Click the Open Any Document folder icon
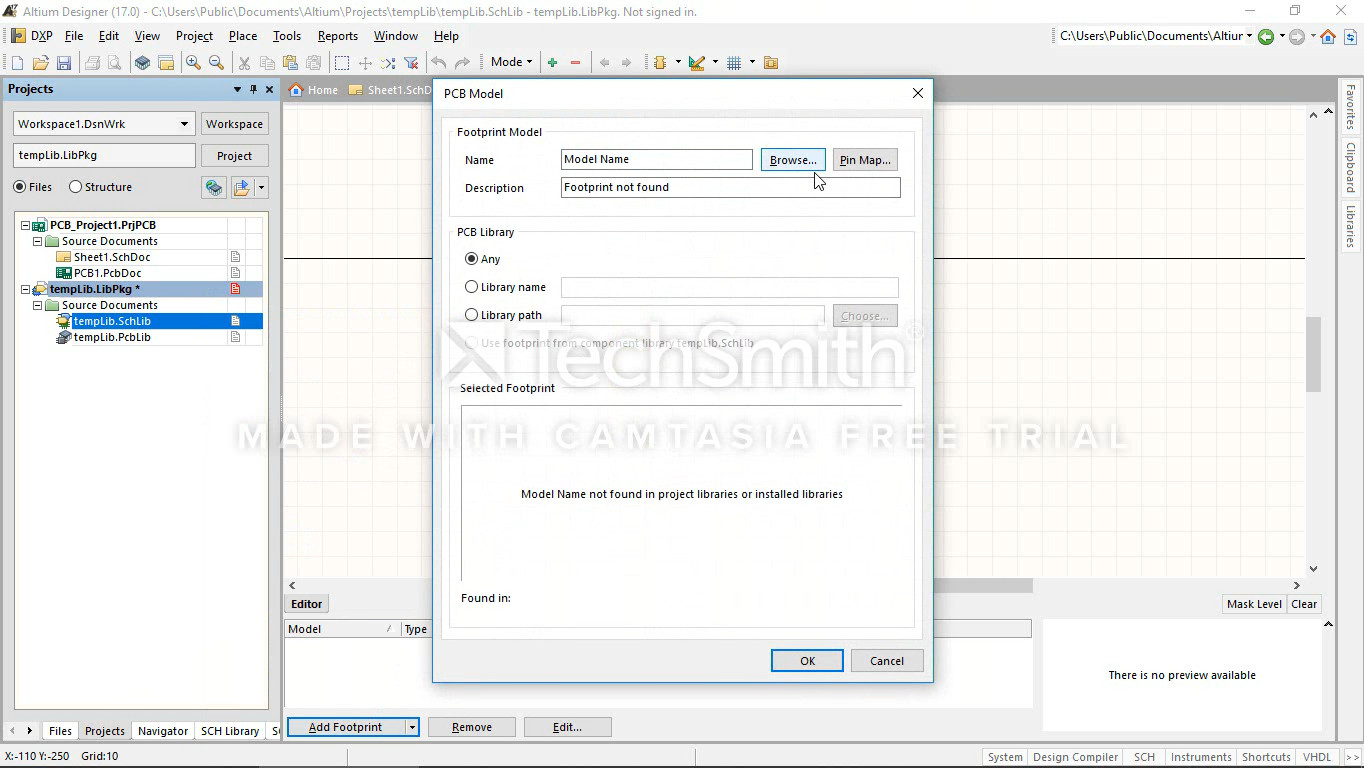 tap(40, 63)
